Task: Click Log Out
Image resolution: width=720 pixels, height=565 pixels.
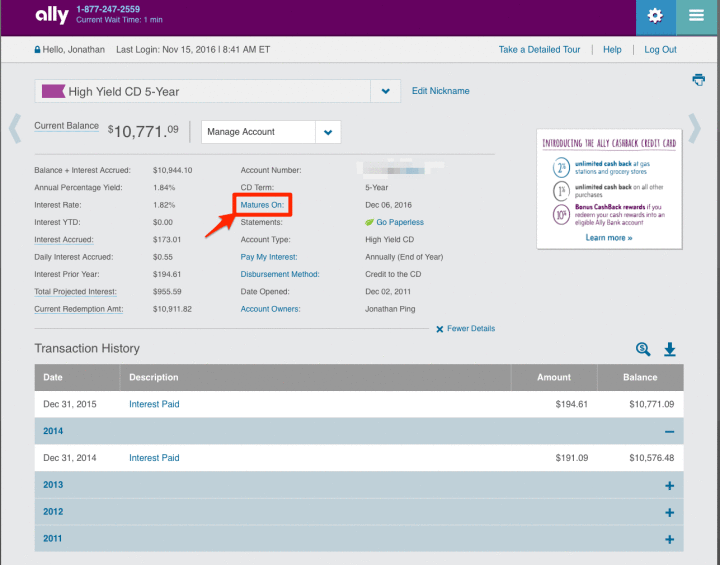Action: click(660, 50)
